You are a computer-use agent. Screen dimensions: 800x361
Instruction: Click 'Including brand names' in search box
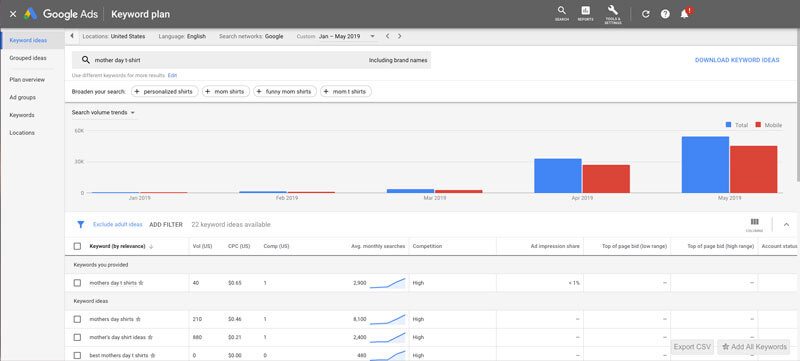pyautogui.click(x=398, y=60)
